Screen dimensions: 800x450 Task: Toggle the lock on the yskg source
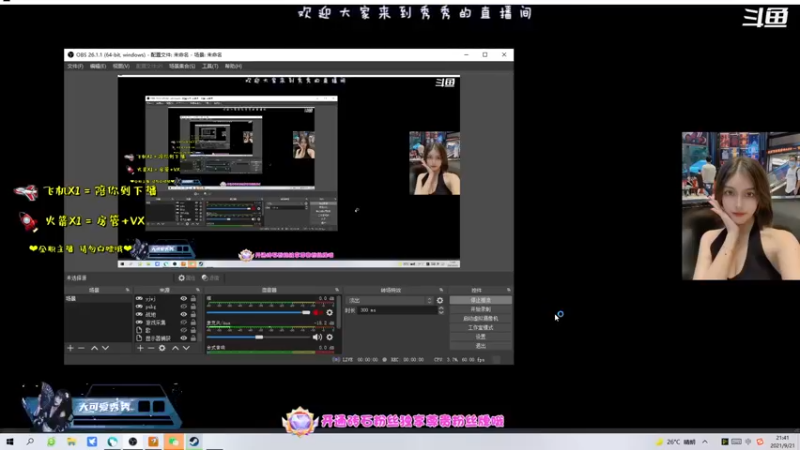pyautogui.click(x=193, y=307)
